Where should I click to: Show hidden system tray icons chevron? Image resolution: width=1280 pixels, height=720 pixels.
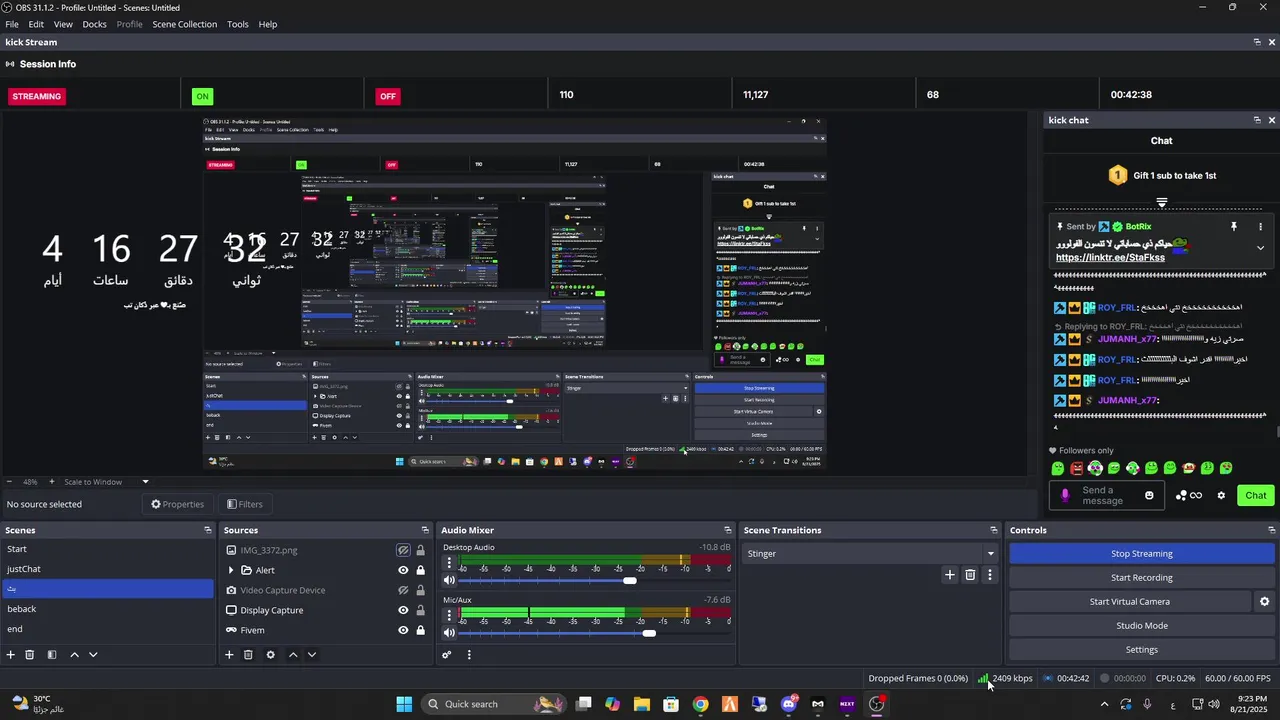tap(1104, 704)
